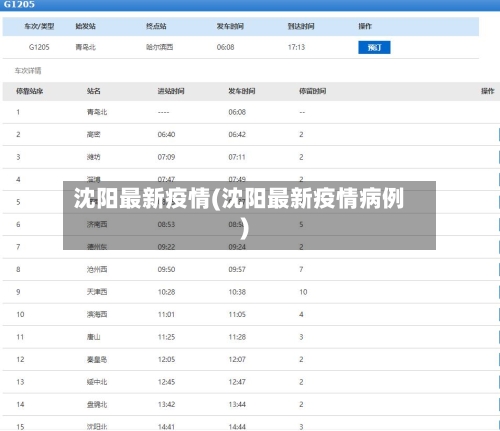The height and width of the screenshot is (431, 500).
Task: Click arrival time 07:09
Action: click(x=166, y=157)
